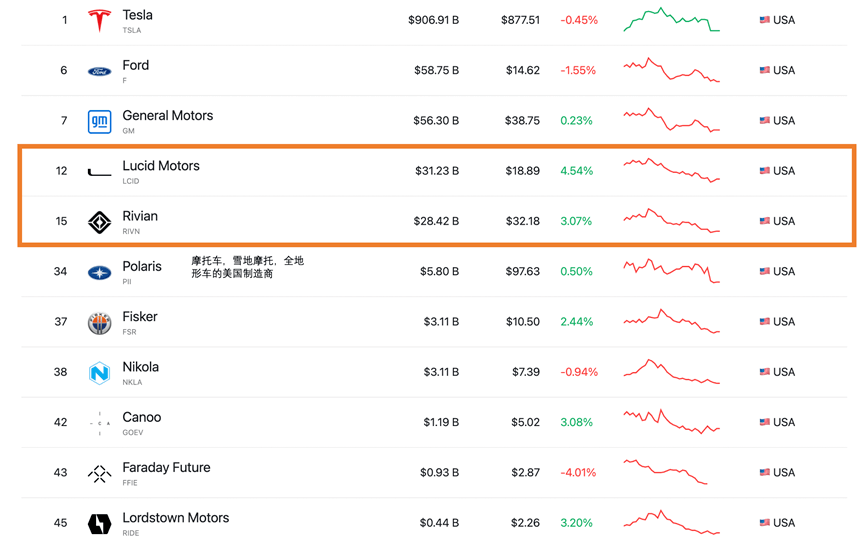View Polaris' price trend sparkline
The image size is (865, 542).
click(671, 271)
